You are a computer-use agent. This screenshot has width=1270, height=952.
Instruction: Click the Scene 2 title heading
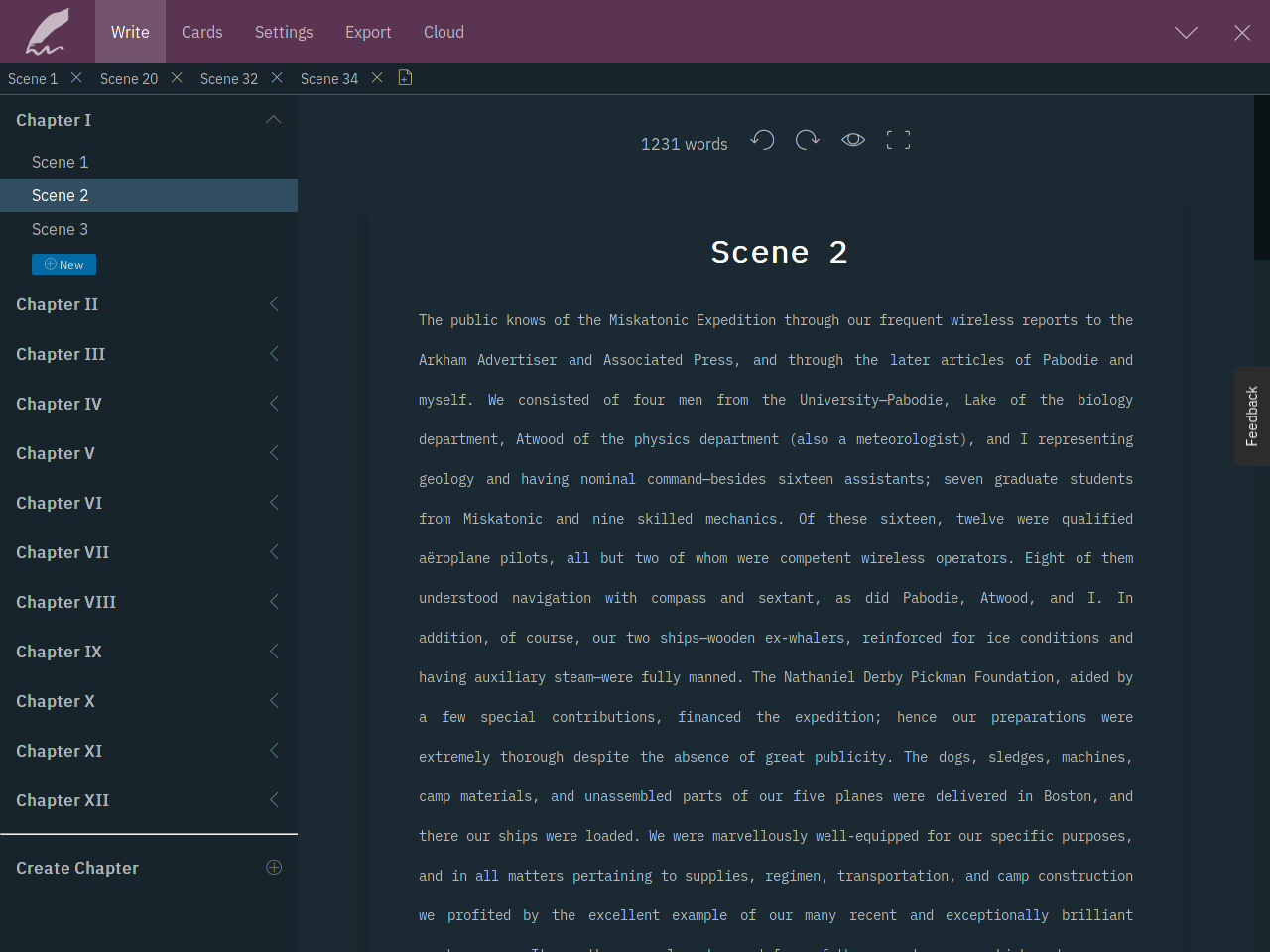pos(779,252)
